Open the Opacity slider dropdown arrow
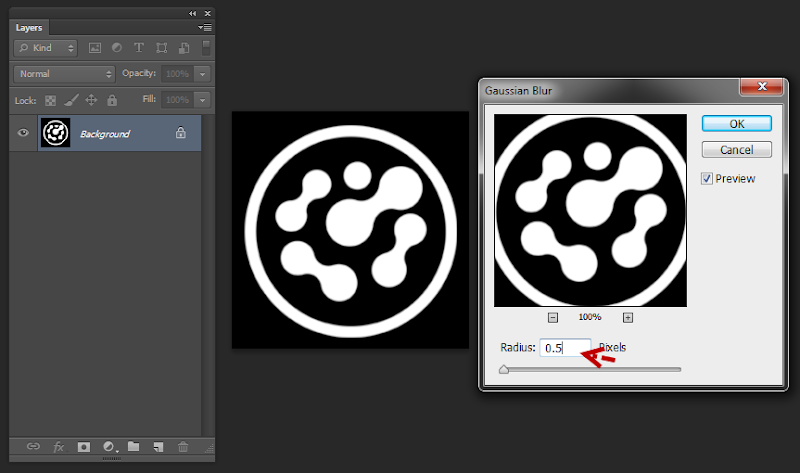The width and height of the screenshot is (800, 473). [x=203, y=74]
